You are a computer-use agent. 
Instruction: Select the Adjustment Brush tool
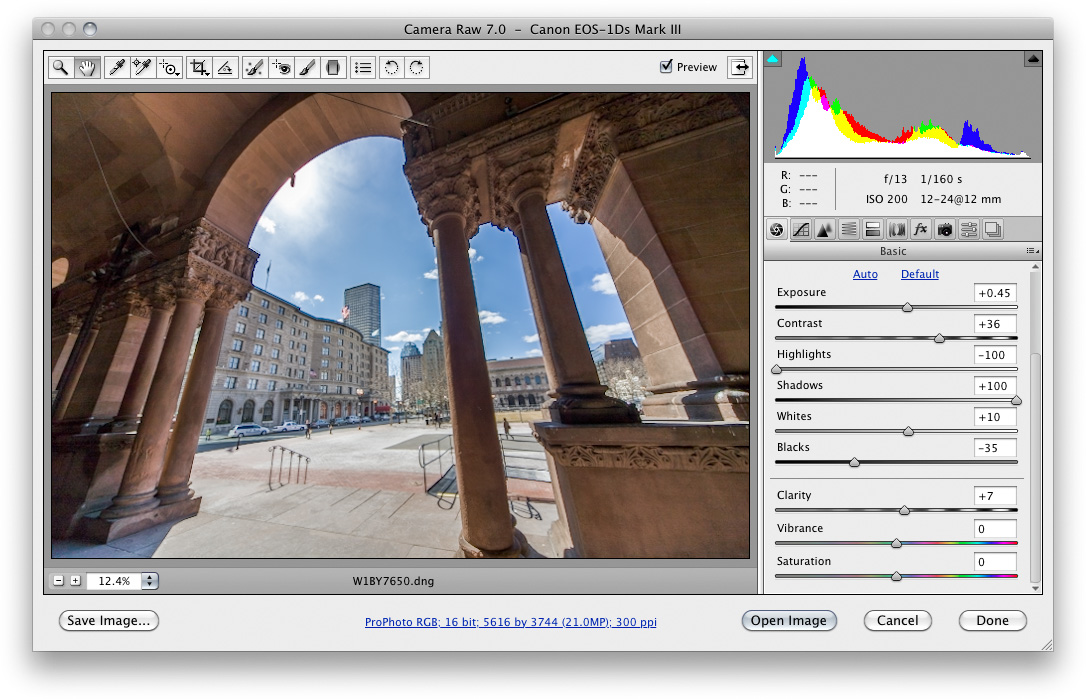click(307, 67)
